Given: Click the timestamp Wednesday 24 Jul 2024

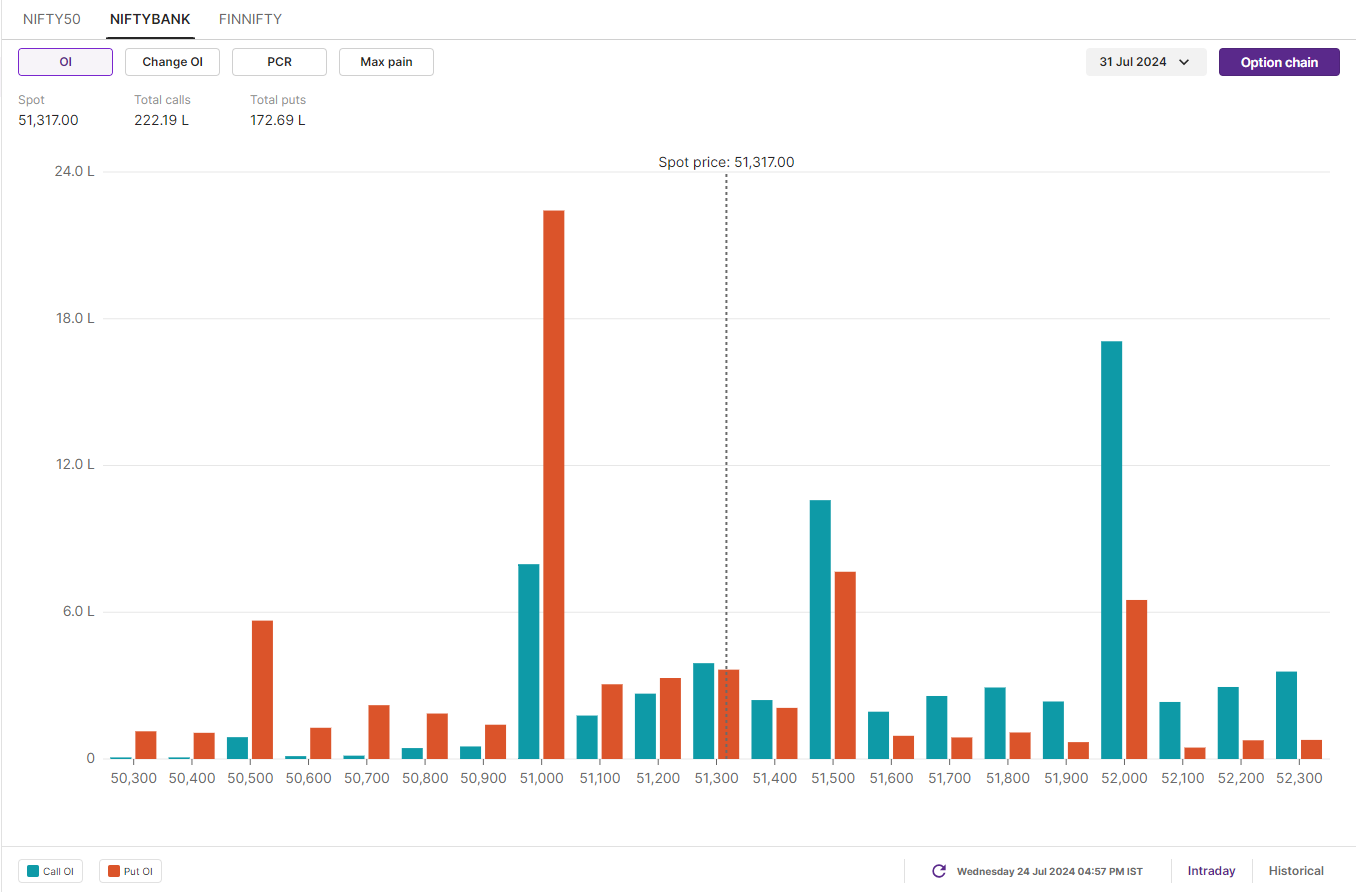Looking at the screenshot, I should click(1050, 872).
